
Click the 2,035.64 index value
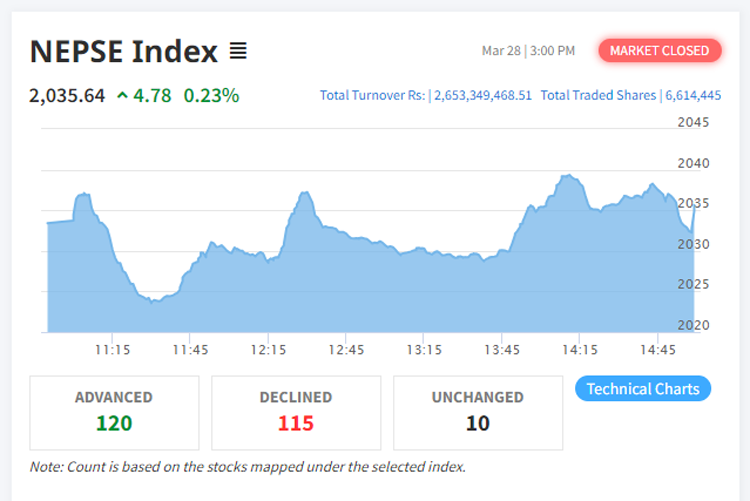[x=67, y=96]
